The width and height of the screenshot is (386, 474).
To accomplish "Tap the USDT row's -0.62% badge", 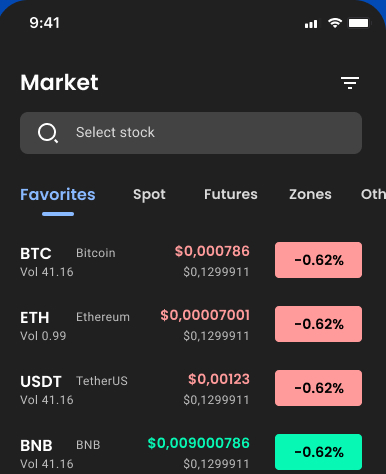I will [318, 388].
